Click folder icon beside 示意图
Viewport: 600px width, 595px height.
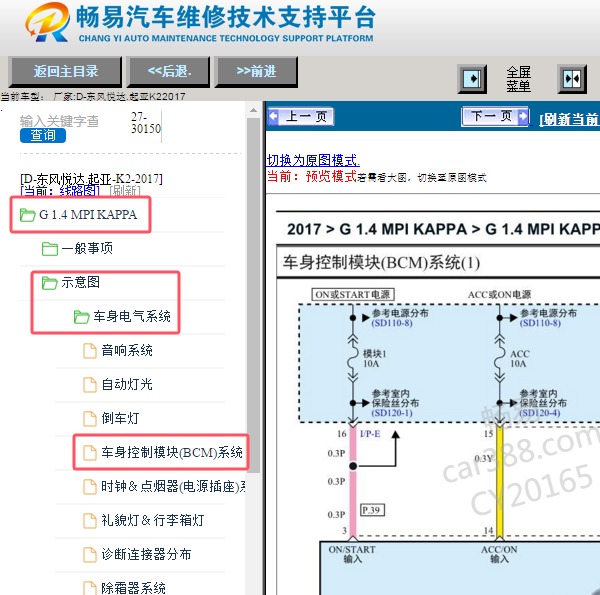[x=50, y=283]
